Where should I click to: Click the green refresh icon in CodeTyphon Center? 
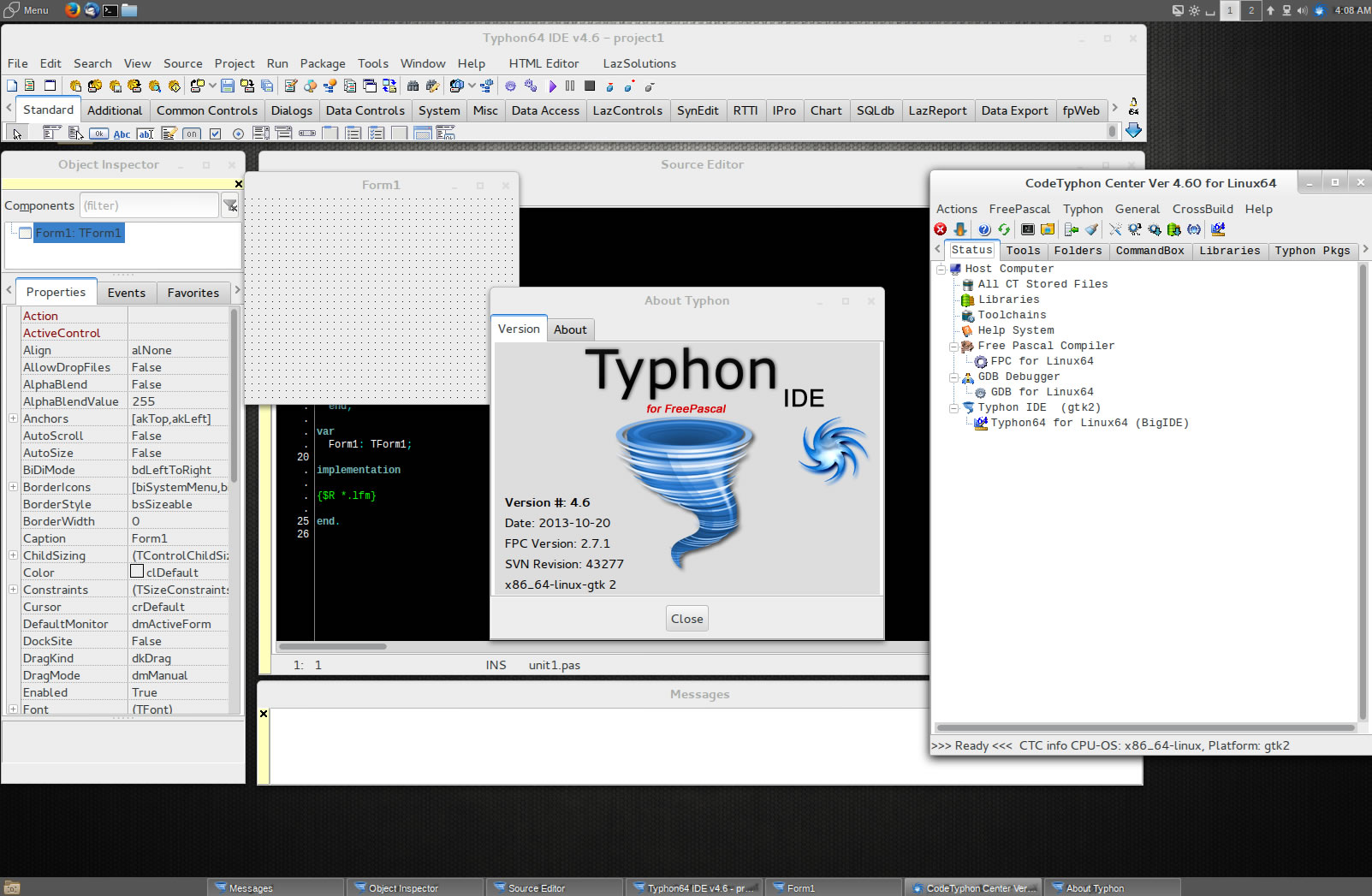coord(1004,229)
